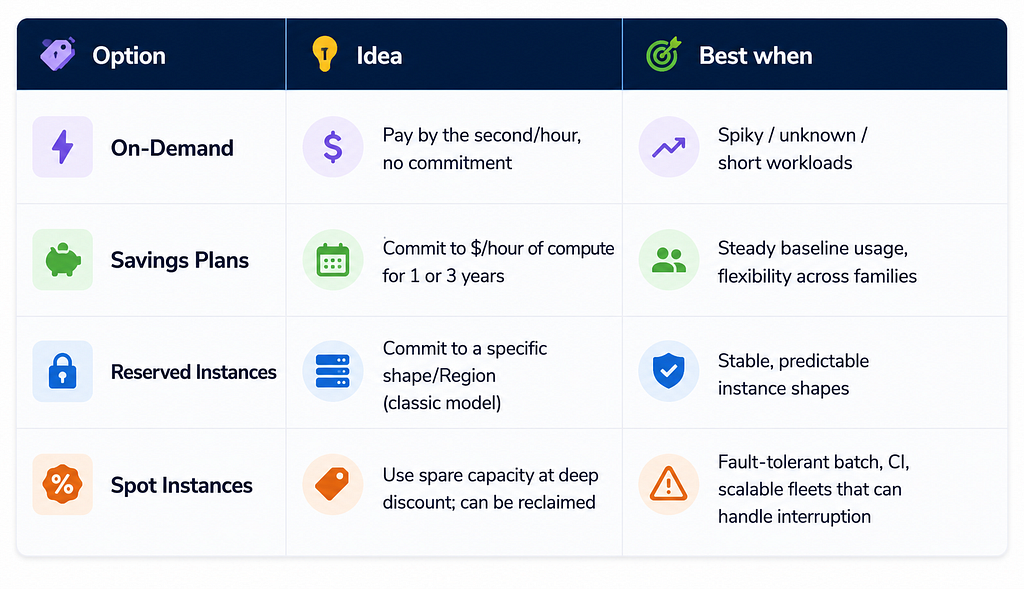Select the blue padlock Reserved Instances icon
This screenshot has width=1024, height=589.
coord(63,371)
